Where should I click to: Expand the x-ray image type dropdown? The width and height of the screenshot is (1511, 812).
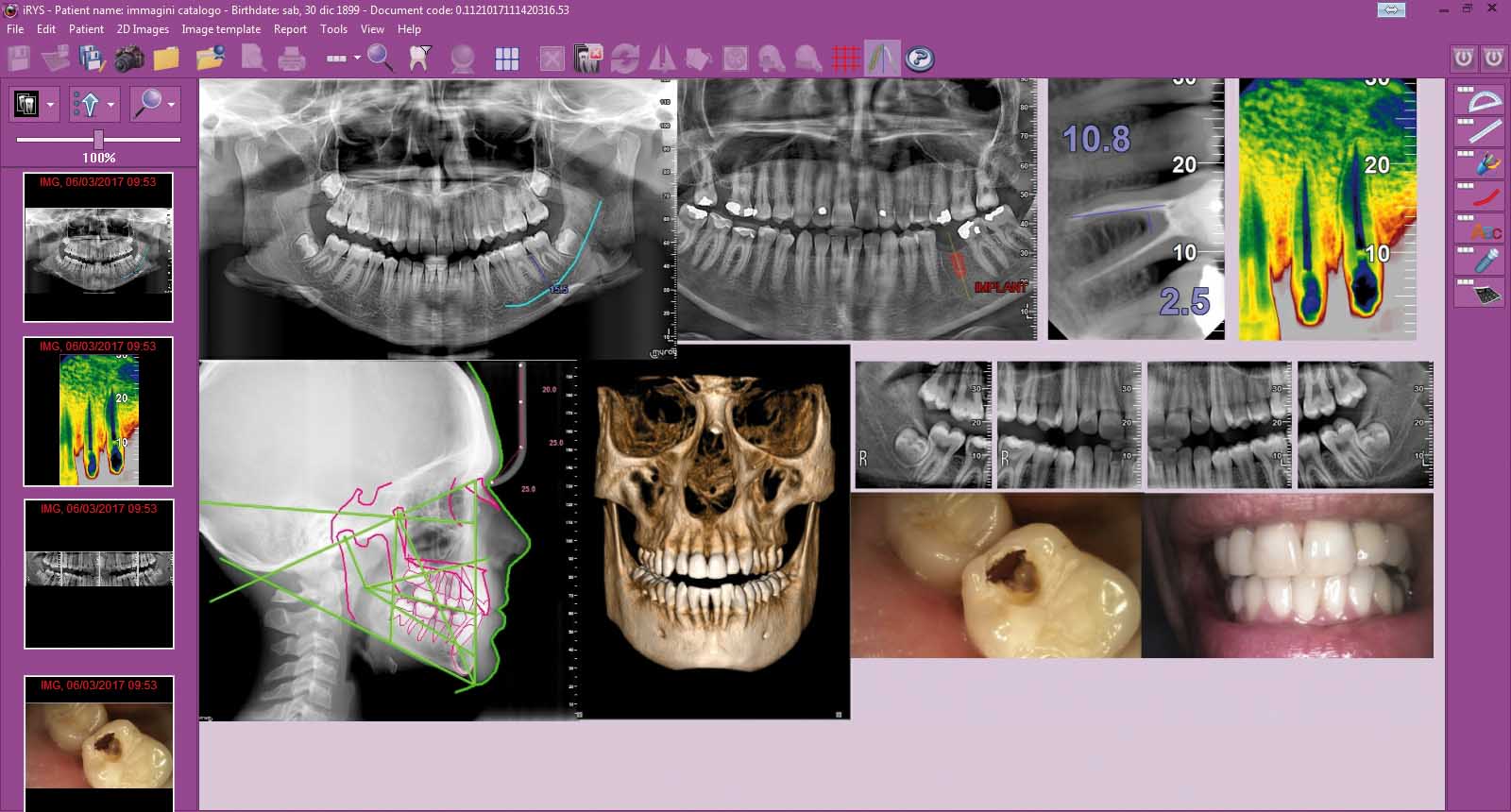coord(50,105)
